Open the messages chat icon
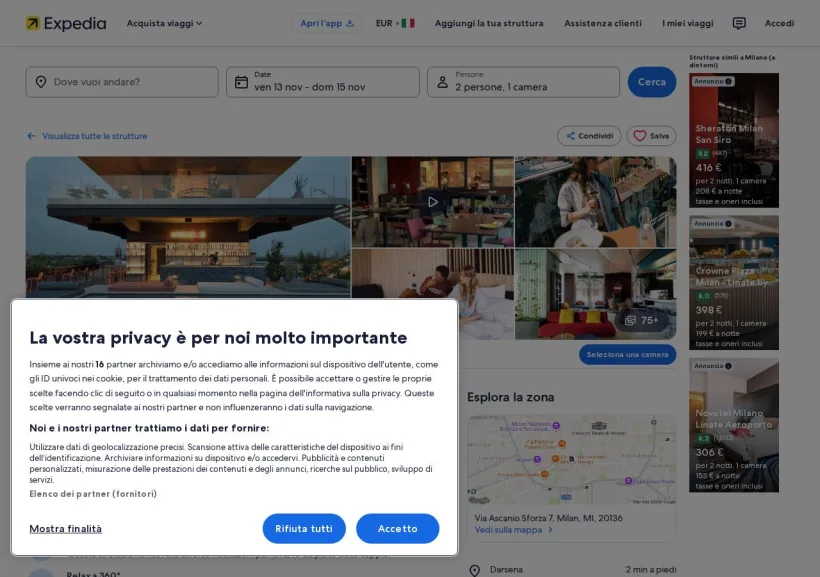This screenshot has width=820, height=577. (x=739, y=24)
